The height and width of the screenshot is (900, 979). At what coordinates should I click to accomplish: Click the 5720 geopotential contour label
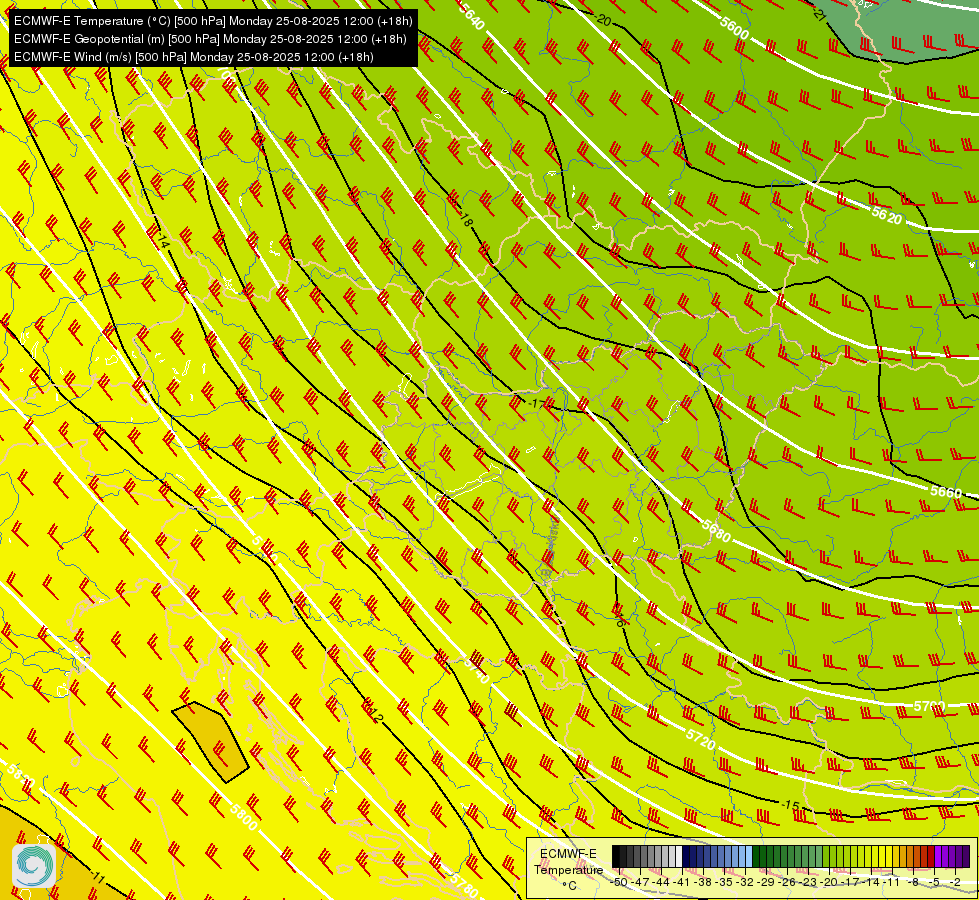point(701,739)
